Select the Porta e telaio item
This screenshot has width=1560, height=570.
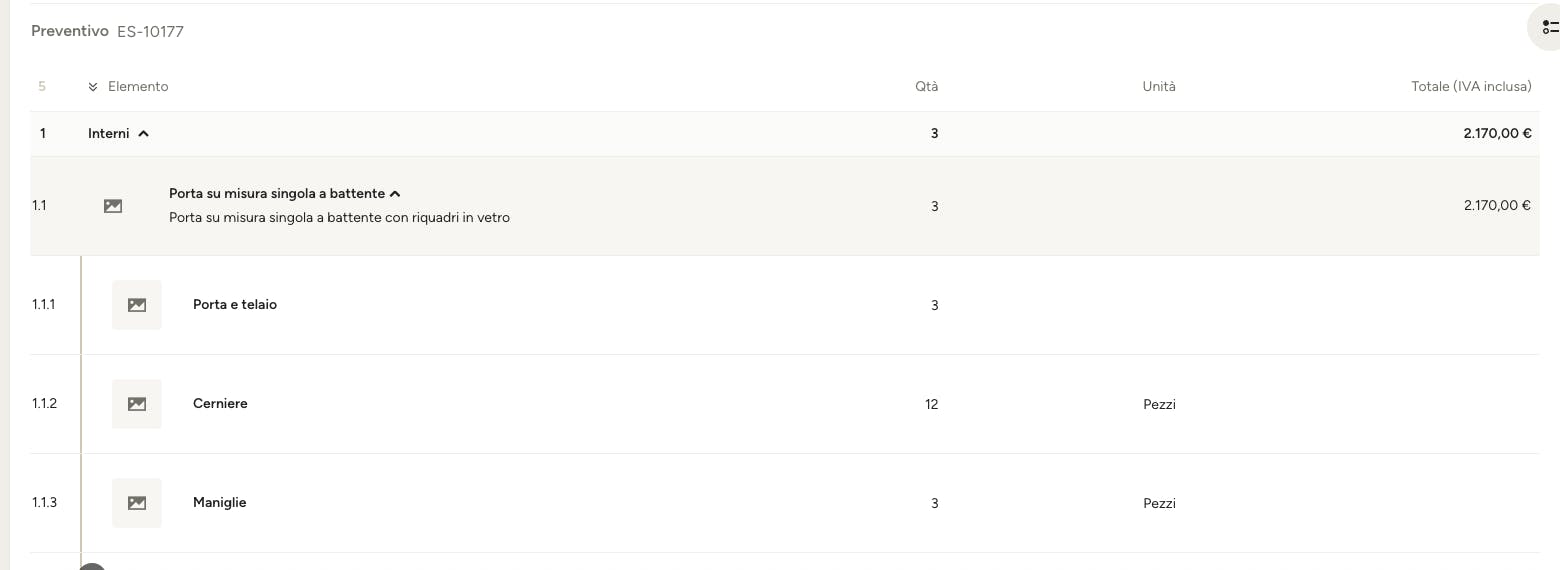pyautogui.click(x=235, y=305)
